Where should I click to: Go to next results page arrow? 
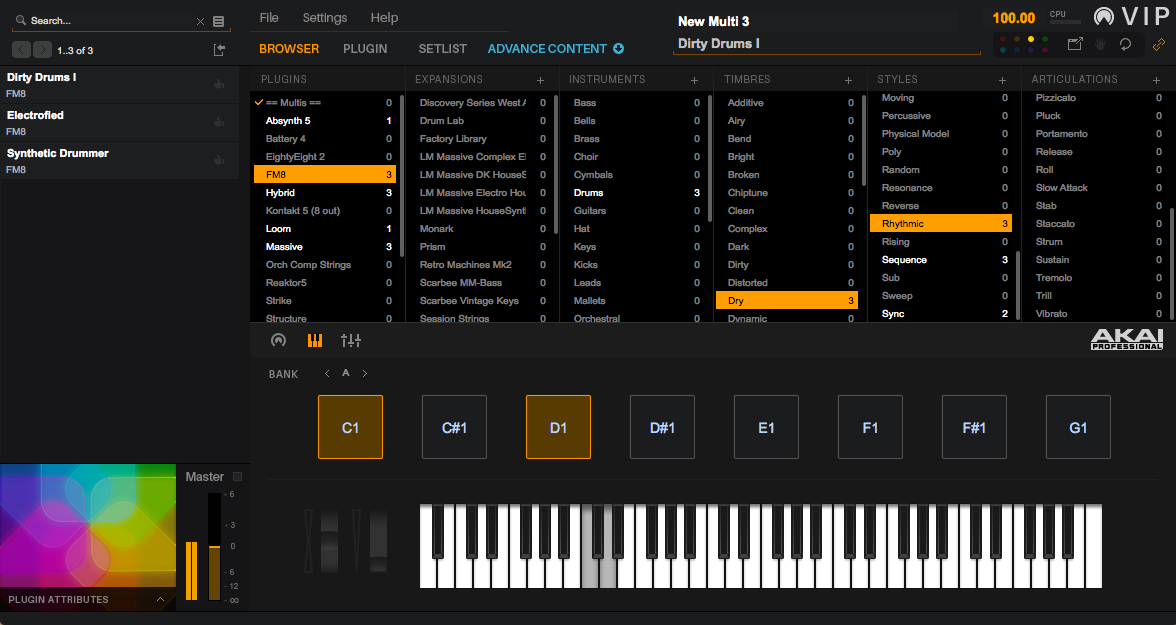coord(43,50)
